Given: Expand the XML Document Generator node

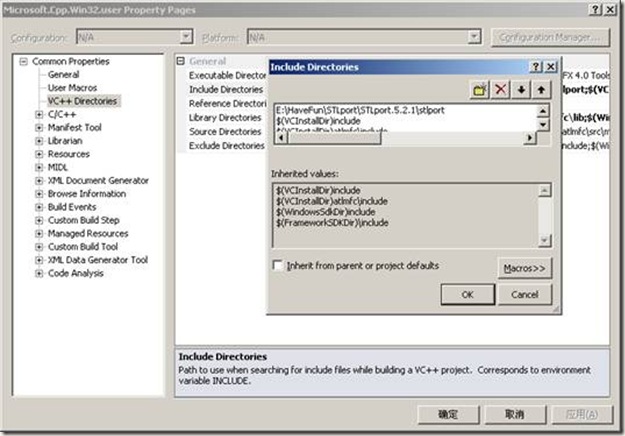Looking at the screenshot, I should click(39, 181).
